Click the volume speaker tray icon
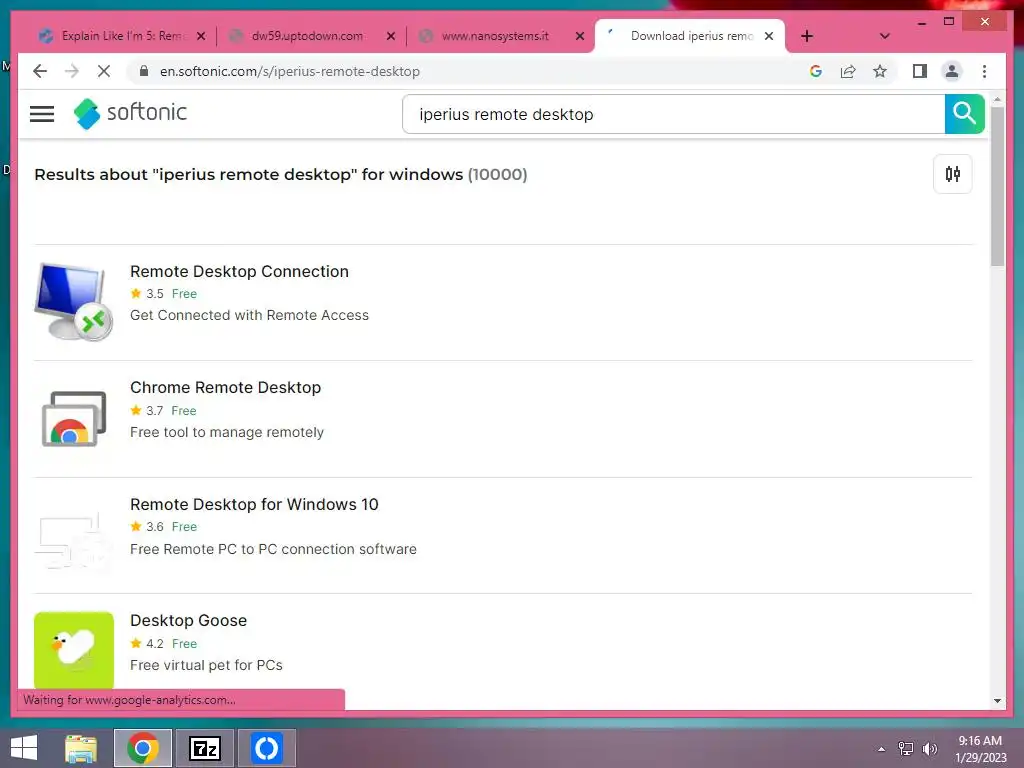Screen dimensions: 1024x768 (x=930, y=749)
